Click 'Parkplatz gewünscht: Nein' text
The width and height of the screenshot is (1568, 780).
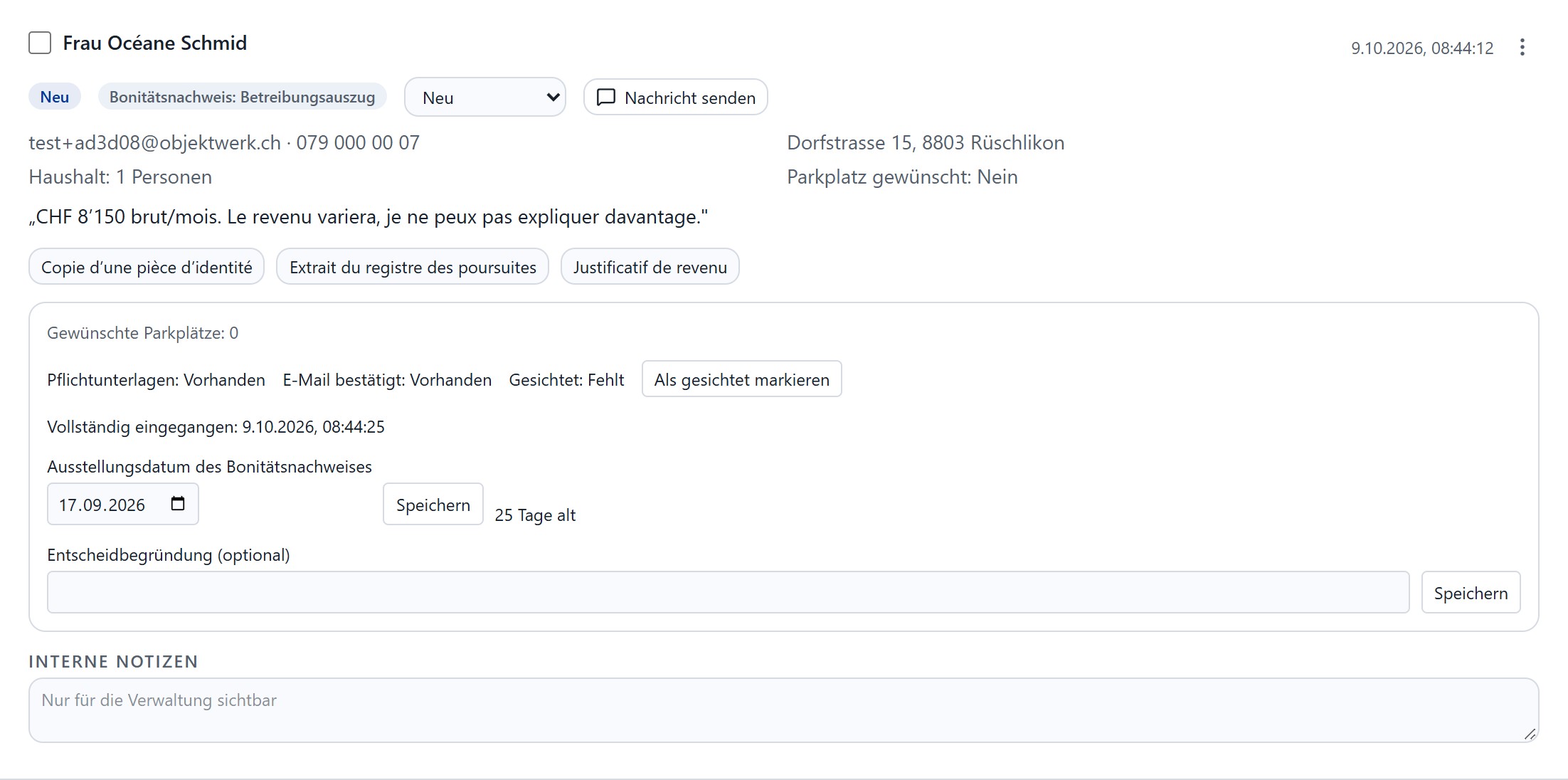pyautogui.click(x=902, y=176)
